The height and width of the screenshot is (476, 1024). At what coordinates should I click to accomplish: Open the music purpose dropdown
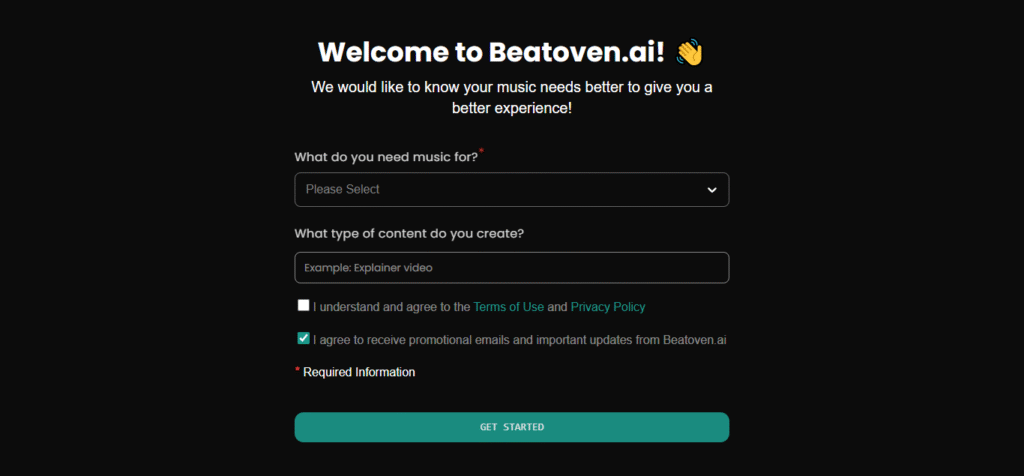(x=511, y=190)
